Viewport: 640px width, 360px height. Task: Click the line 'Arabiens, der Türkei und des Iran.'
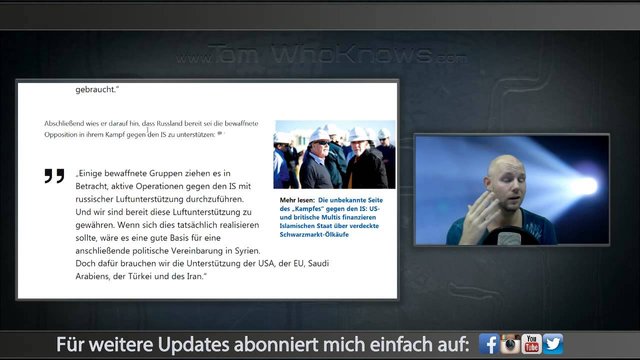point(141,276)
